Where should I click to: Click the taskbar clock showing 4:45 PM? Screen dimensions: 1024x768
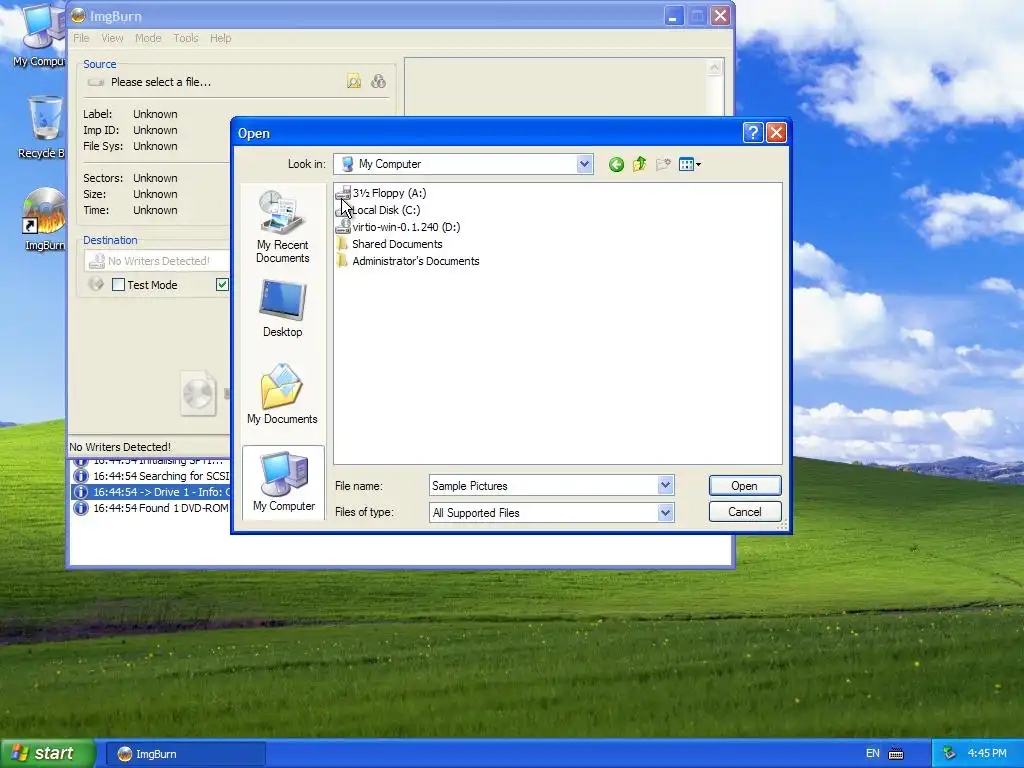[987, 753]
